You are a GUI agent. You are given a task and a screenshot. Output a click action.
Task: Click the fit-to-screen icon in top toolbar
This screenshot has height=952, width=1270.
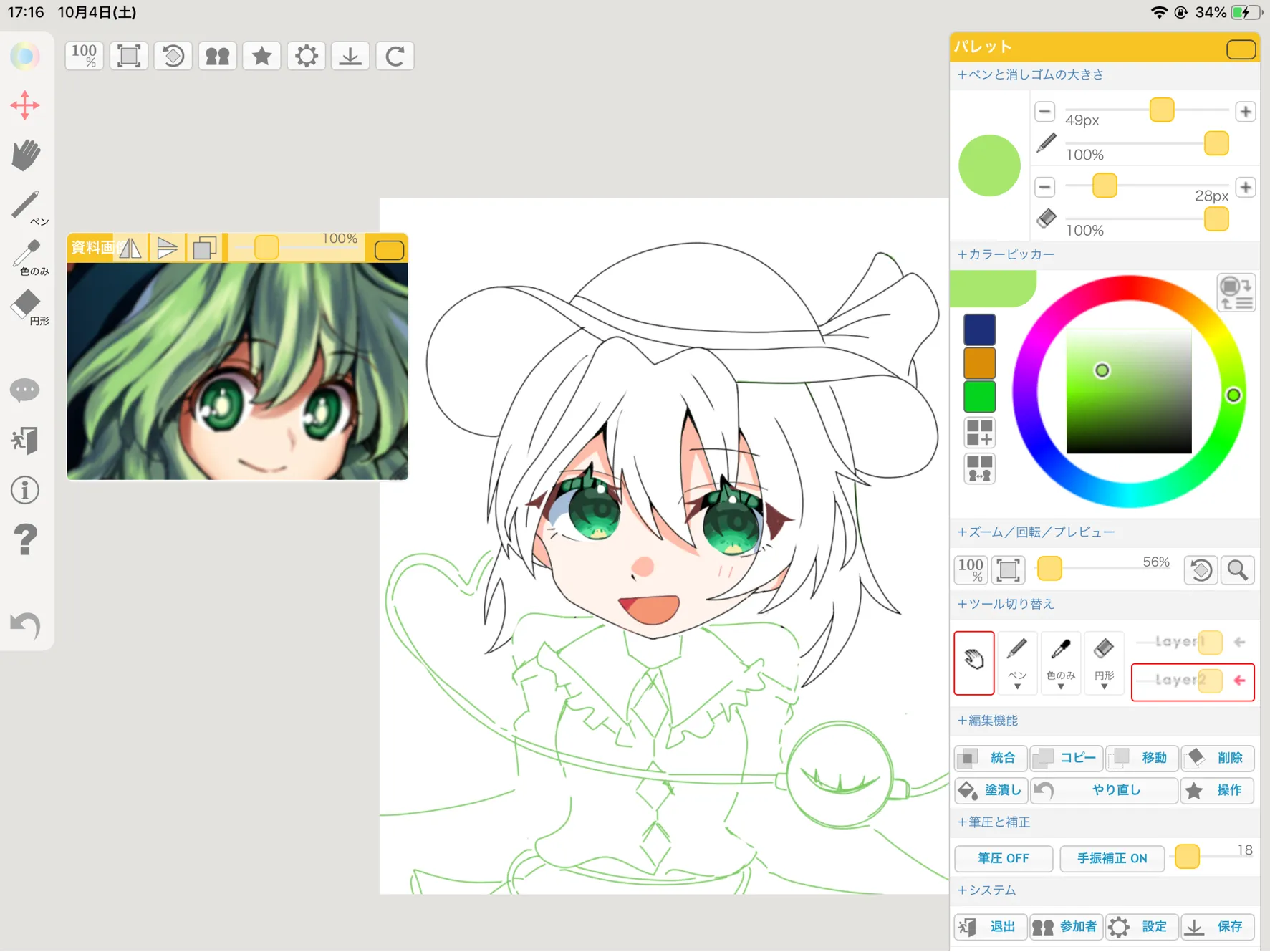point(129,56)
